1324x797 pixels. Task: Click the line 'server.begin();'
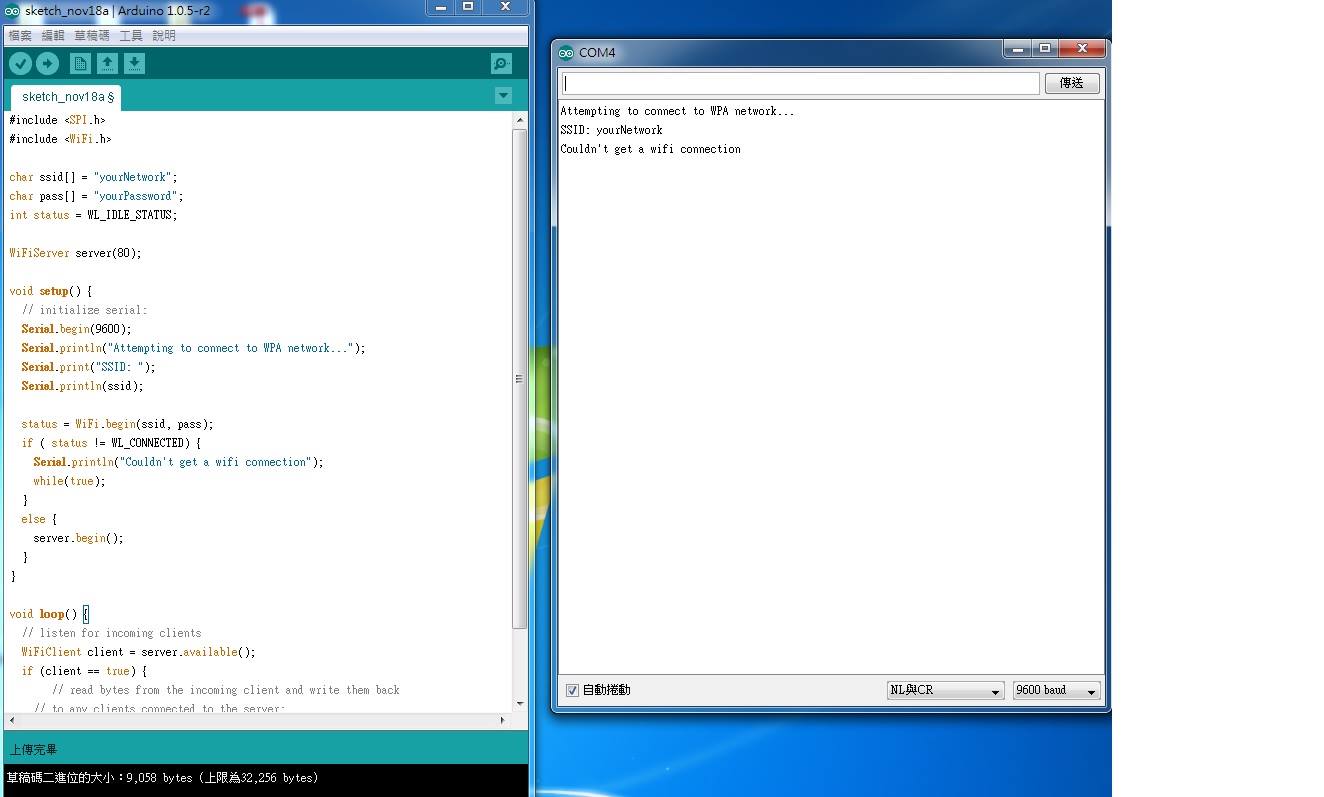pos(78,538)
